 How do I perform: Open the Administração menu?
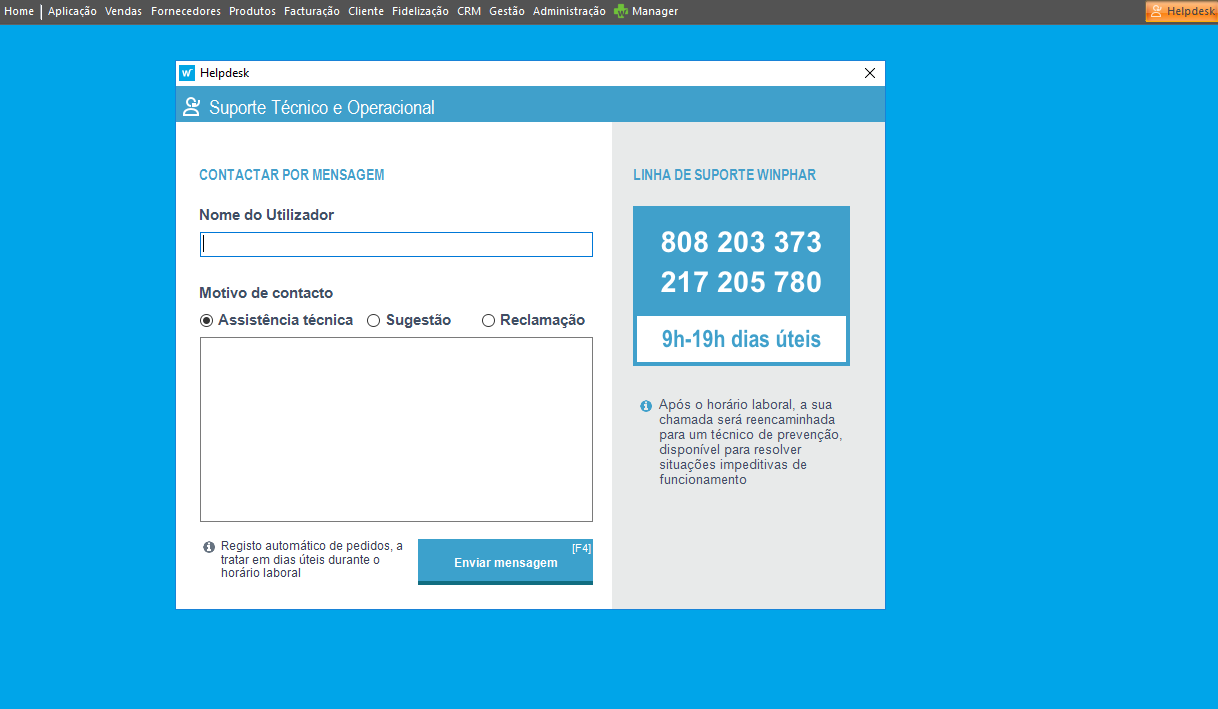(x=569, y=11)
